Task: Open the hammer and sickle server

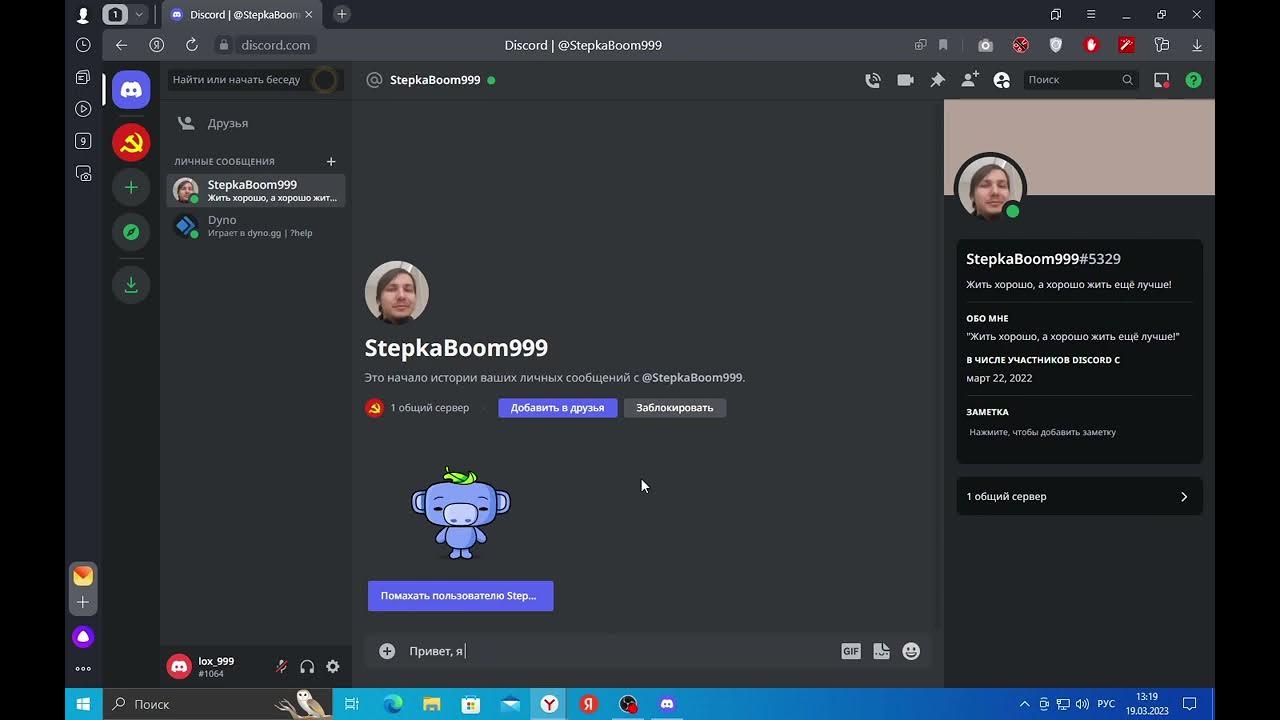Action: click(x=131, y=143)
